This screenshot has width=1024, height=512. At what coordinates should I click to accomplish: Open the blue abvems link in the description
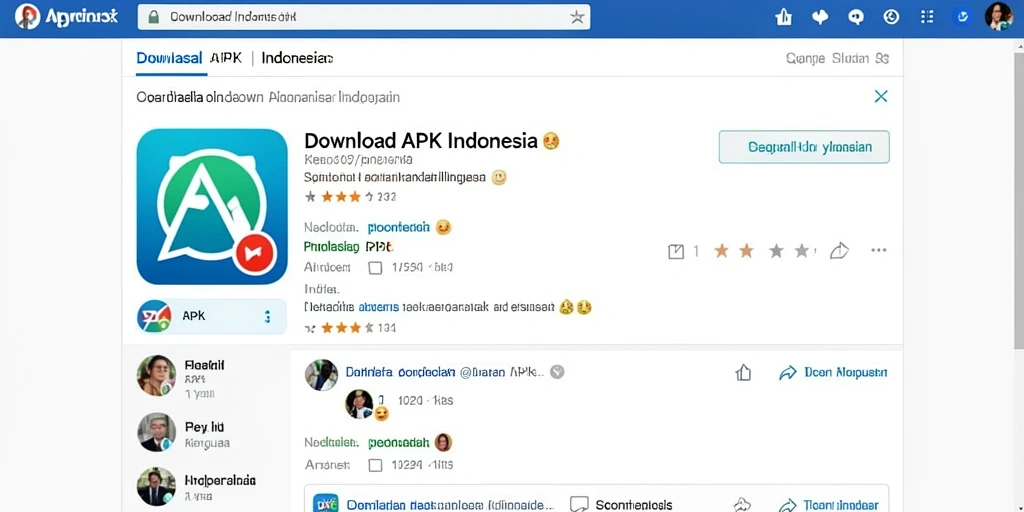click(378, 306)
